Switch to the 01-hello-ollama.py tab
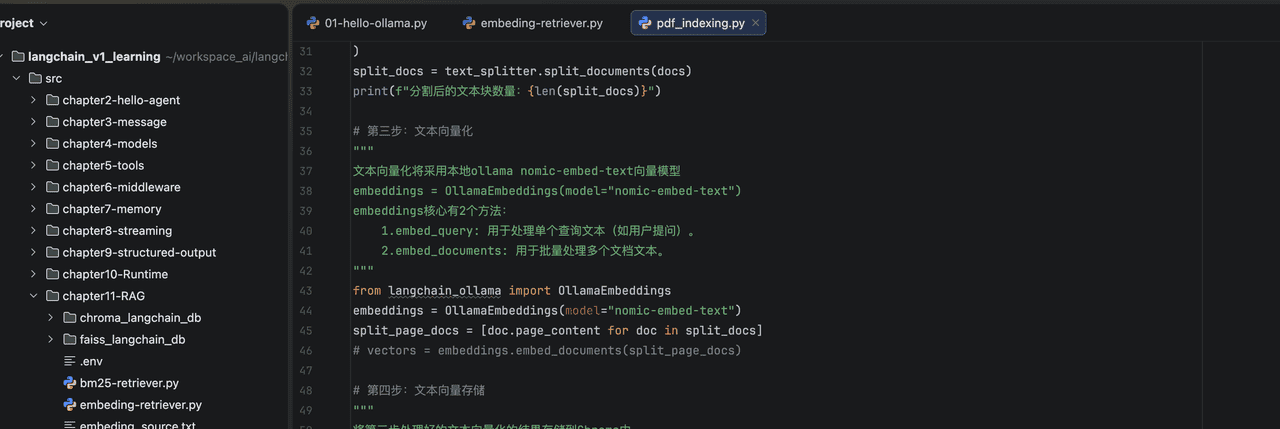This screenshot has width=1280, height=429. click(x=375, y=23)
